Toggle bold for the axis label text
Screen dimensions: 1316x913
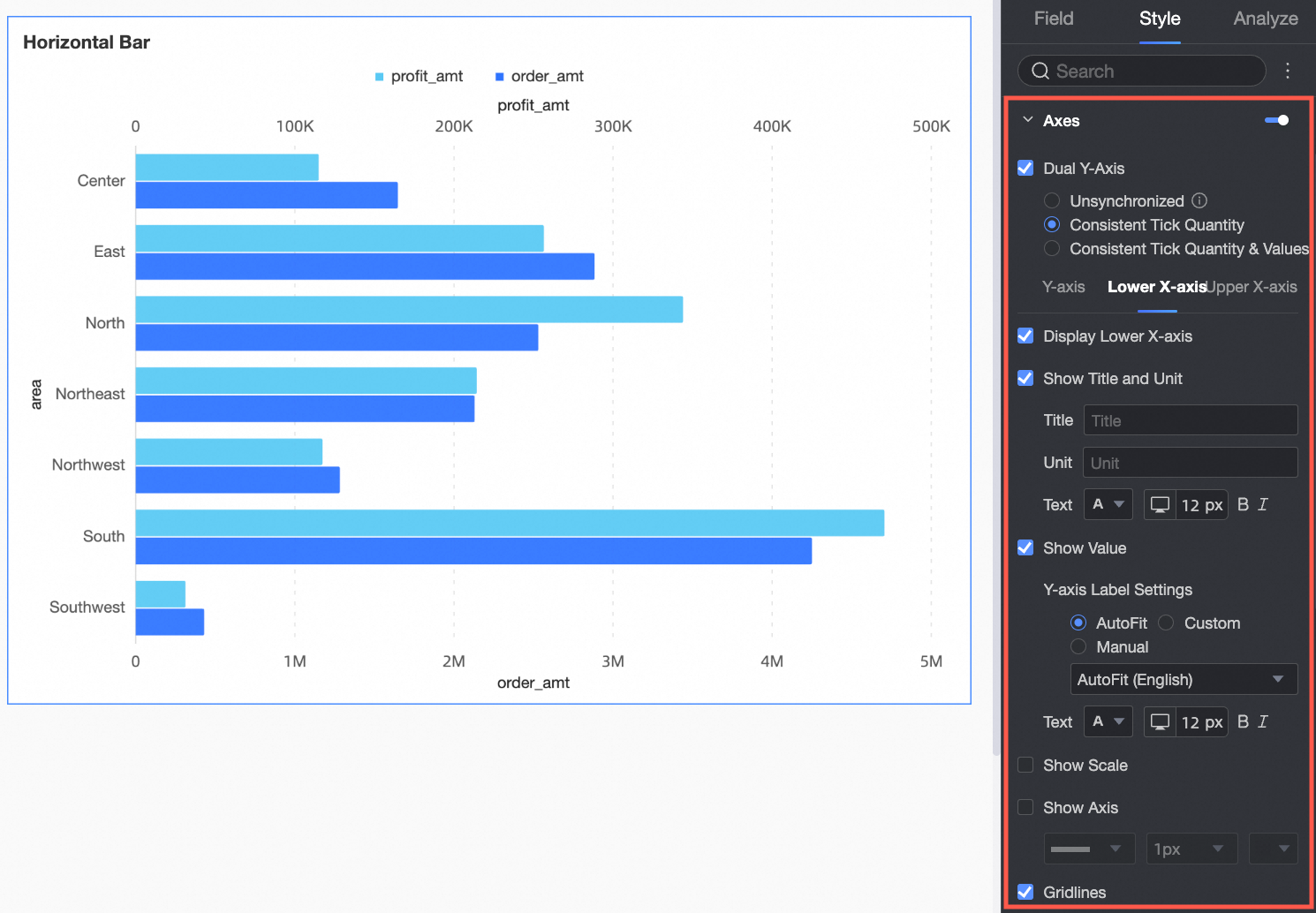1243,721
